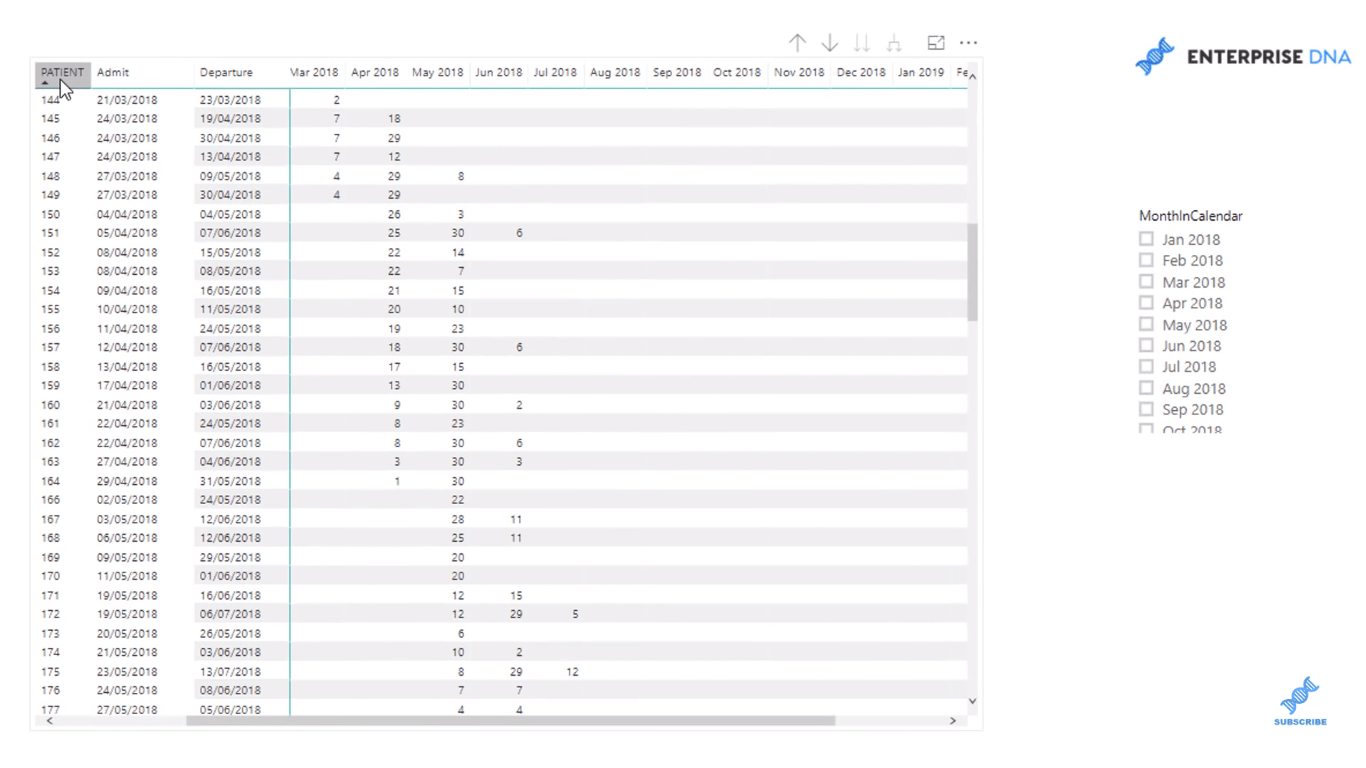Select patient 166 cell
The width and height of the screenshot is (1366, 768).
click(50, 500)
